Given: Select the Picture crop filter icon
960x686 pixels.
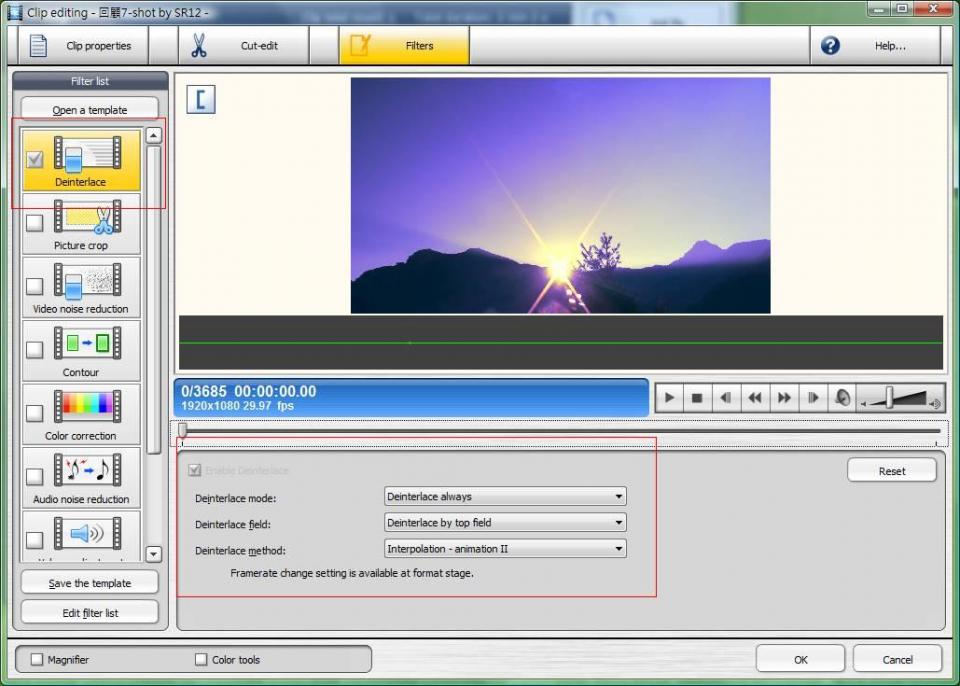Looking at the screenshot, I should pyautogui.click(x=87, y=217).
